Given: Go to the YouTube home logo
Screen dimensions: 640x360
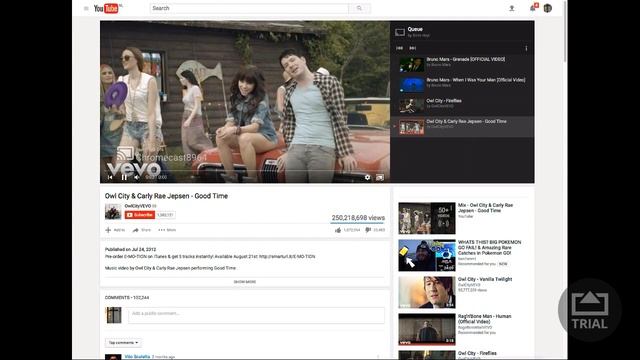Looking at the screenshot, I should (107, 8).
